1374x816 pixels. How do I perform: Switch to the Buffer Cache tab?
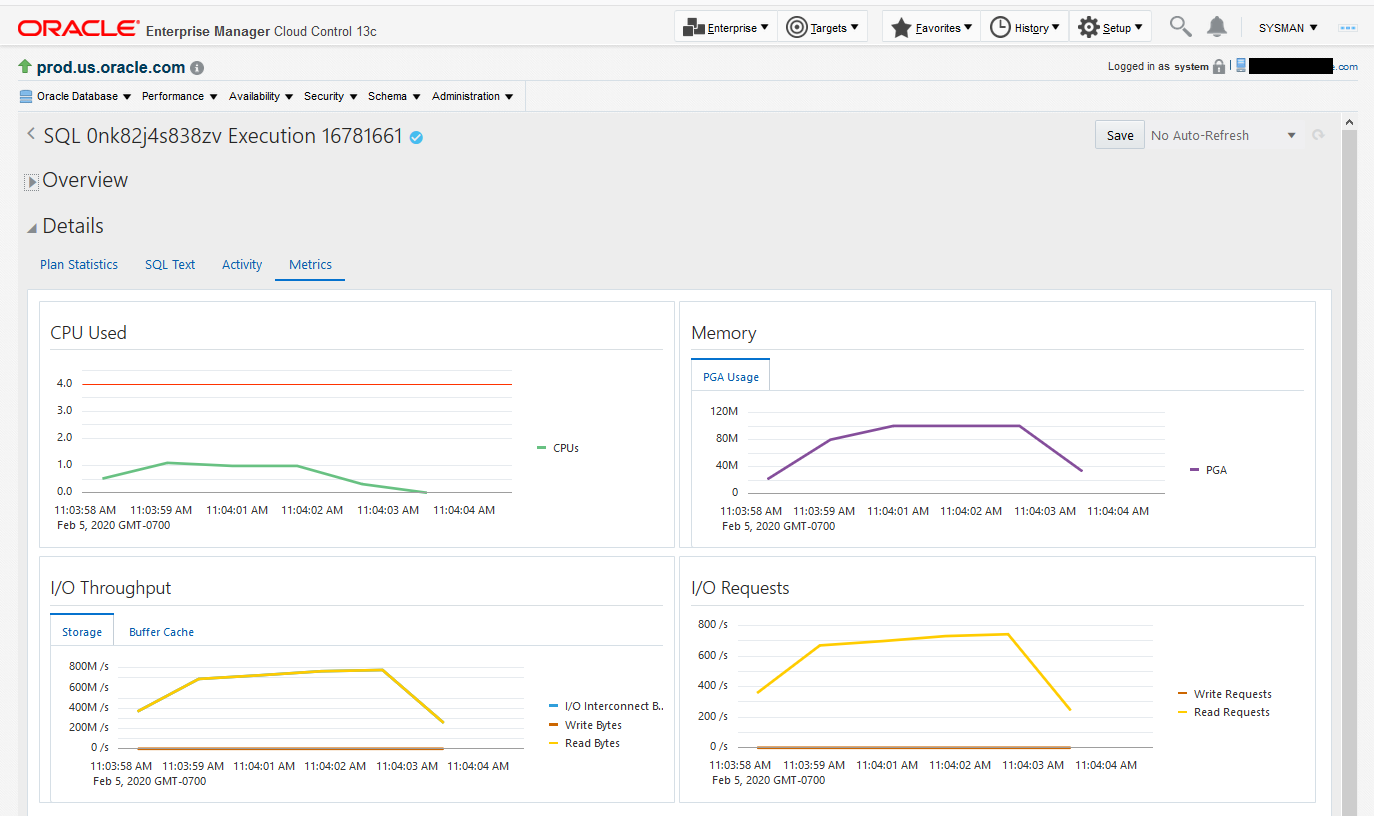click(161, 632)
